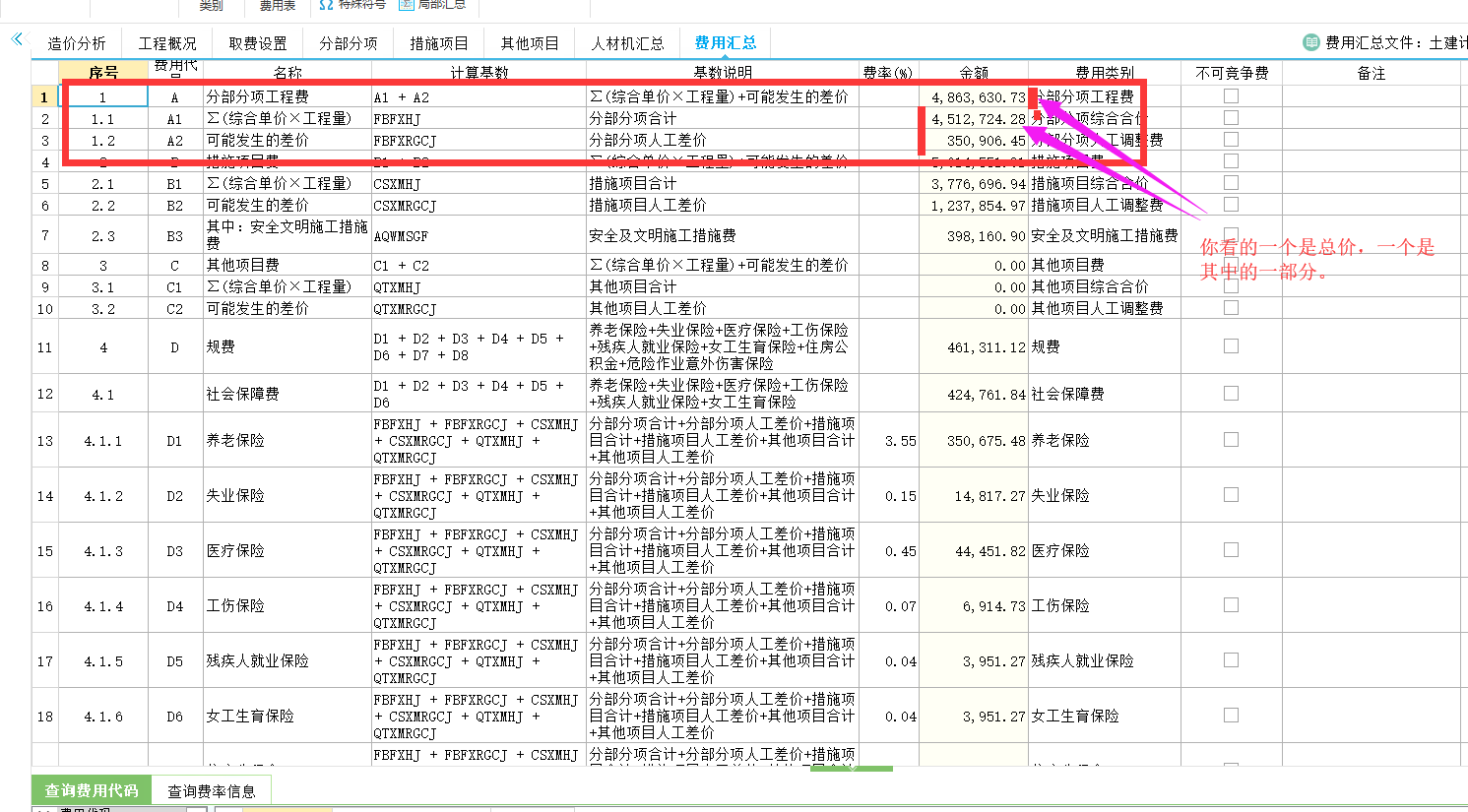Tick 不可竞争费 checkbox for 残疾人就业保险 row
The width and height of the screenshot is (1468, 812).
(1231, 660)
